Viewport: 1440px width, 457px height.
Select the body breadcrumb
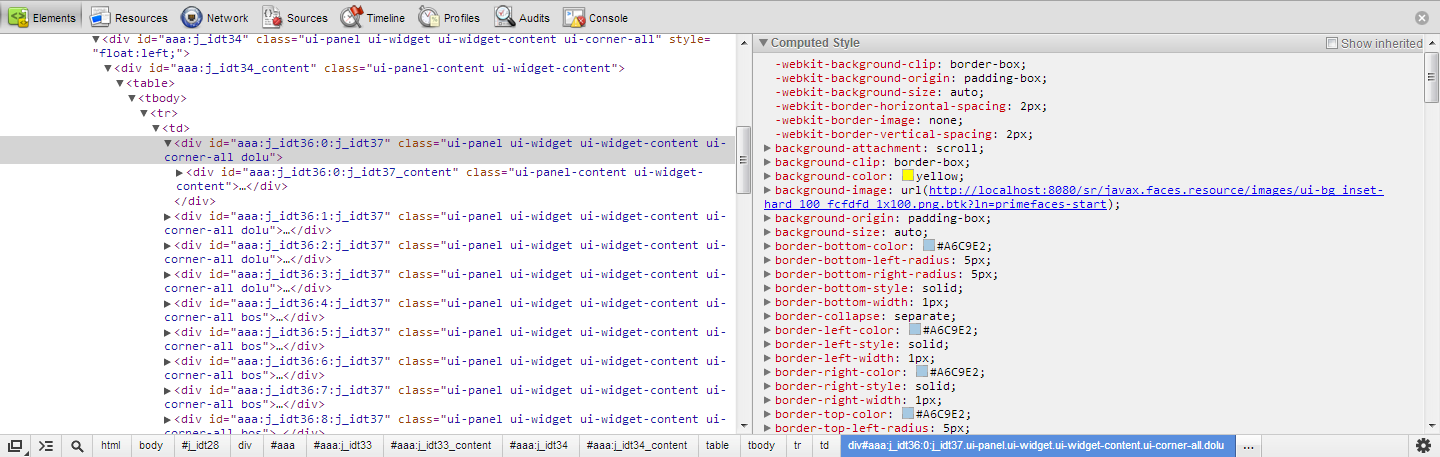point(151,446)
